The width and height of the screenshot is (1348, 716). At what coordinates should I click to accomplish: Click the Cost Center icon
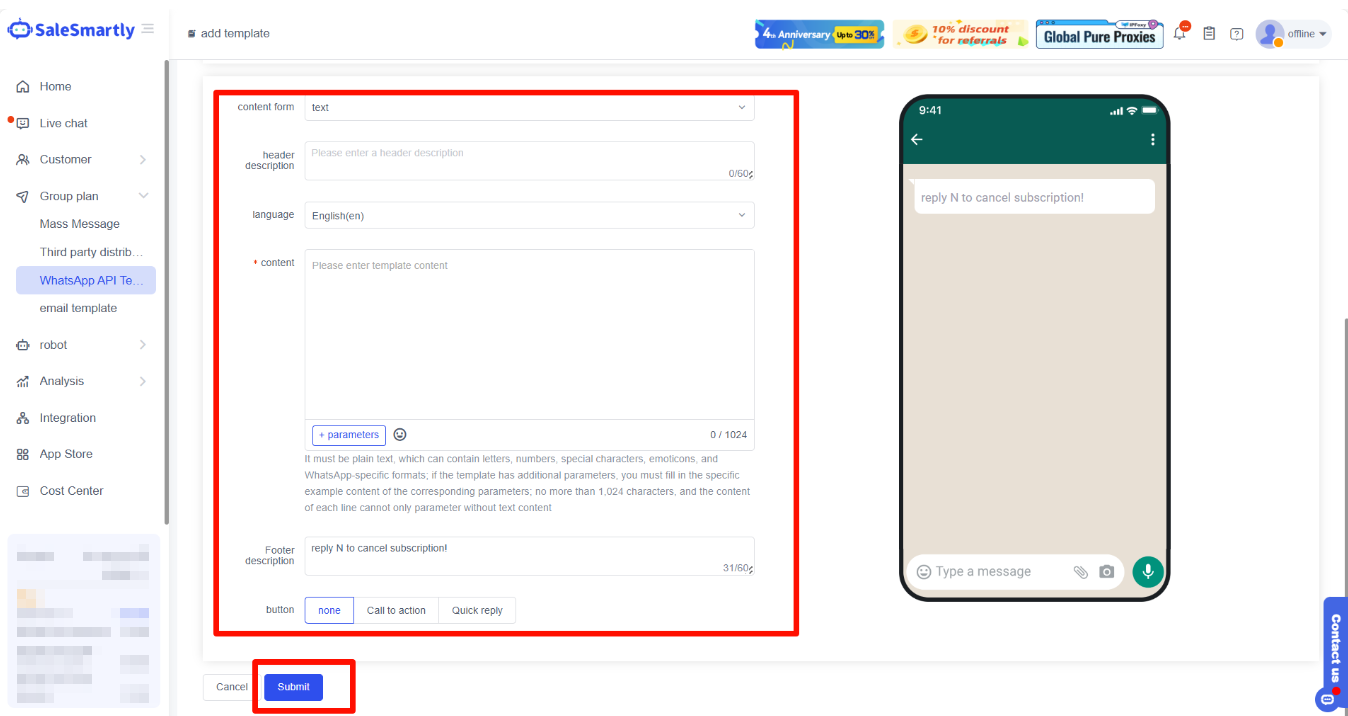click(x=23, y=491)
